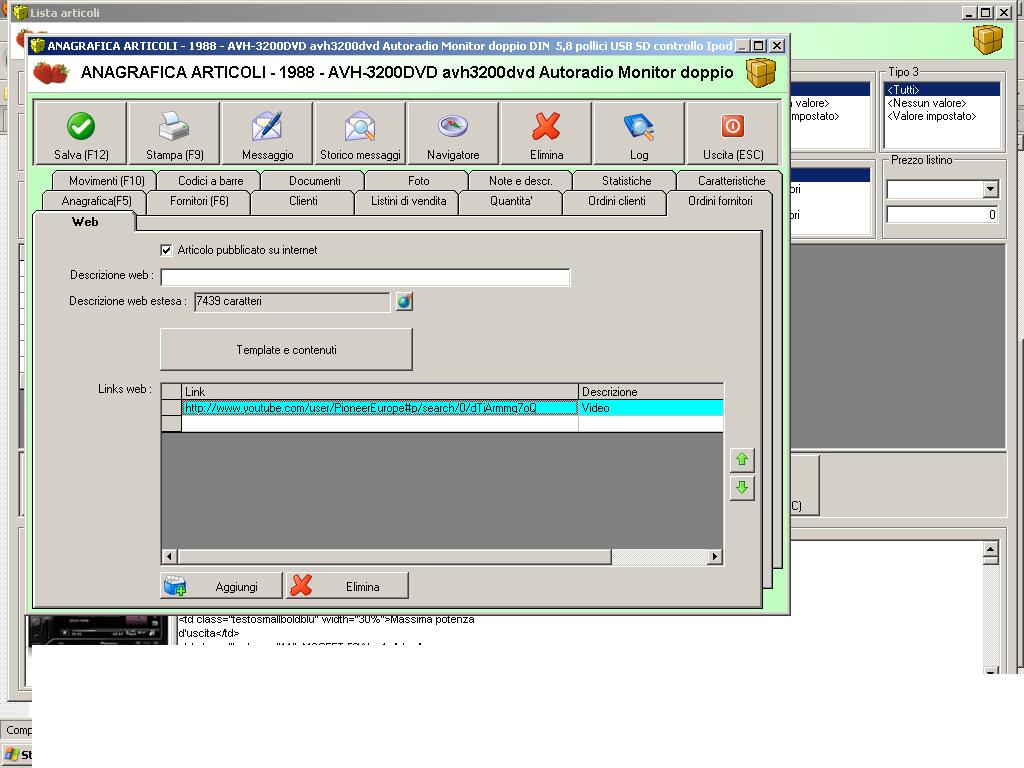Remove link with bottom Elimina button
The height and width of the screenshot is (768, 1024).
pos(347,586)
